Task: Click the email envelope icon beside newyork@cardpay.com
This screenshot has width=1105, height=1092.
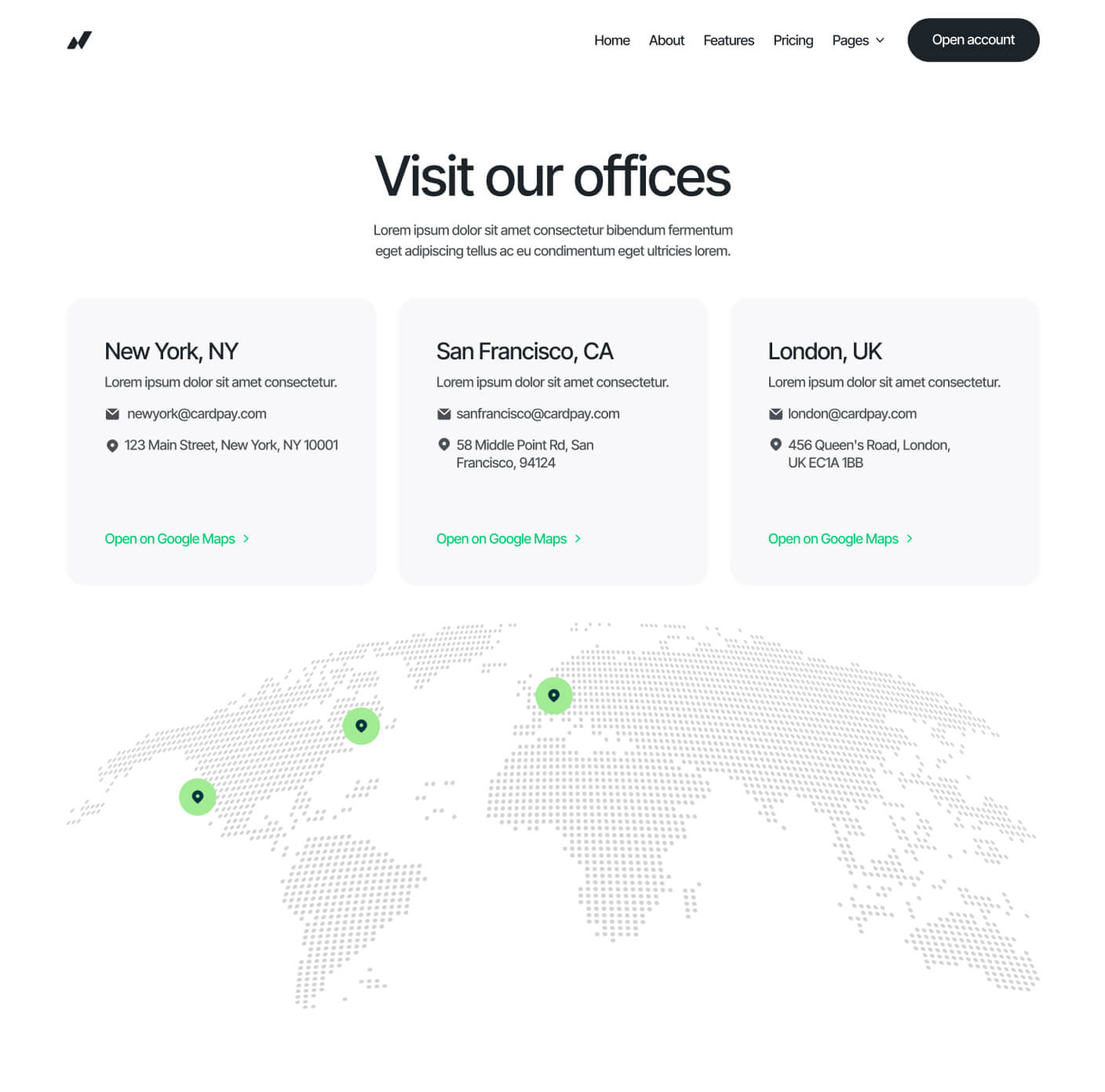Action: pos(111,413)
